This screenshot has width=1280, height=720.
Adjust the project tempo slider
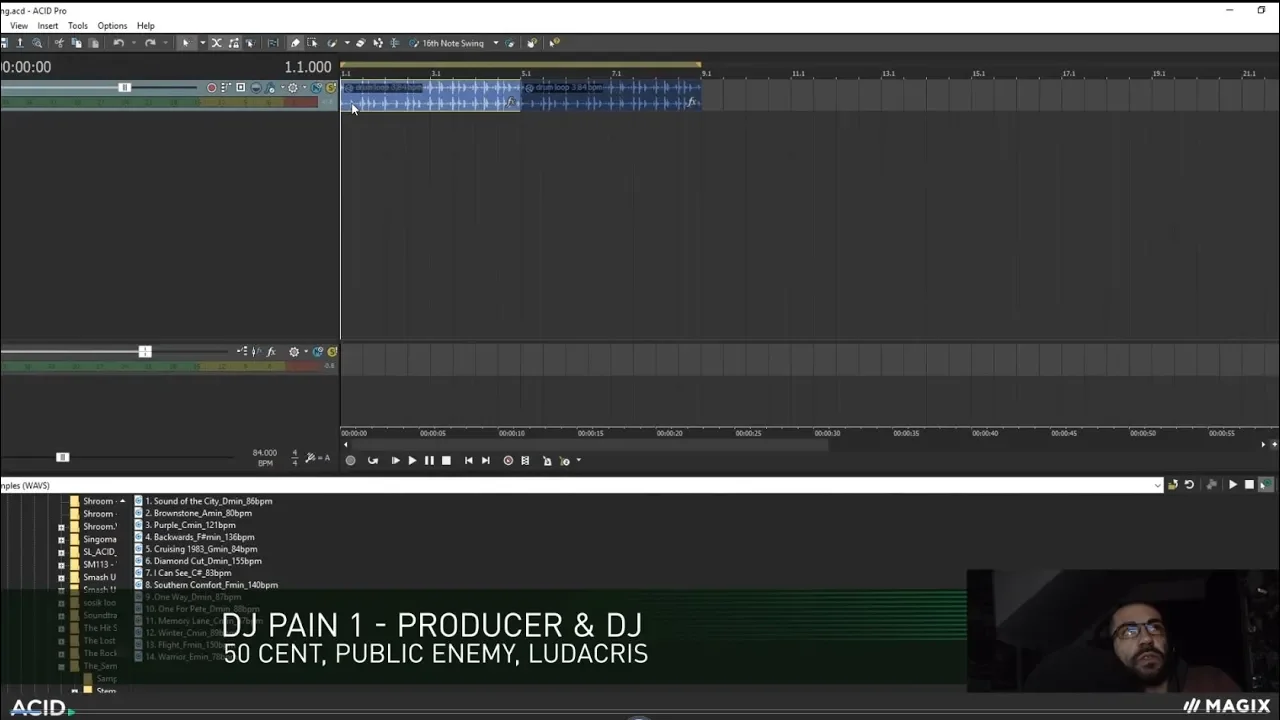coord(62,457)
